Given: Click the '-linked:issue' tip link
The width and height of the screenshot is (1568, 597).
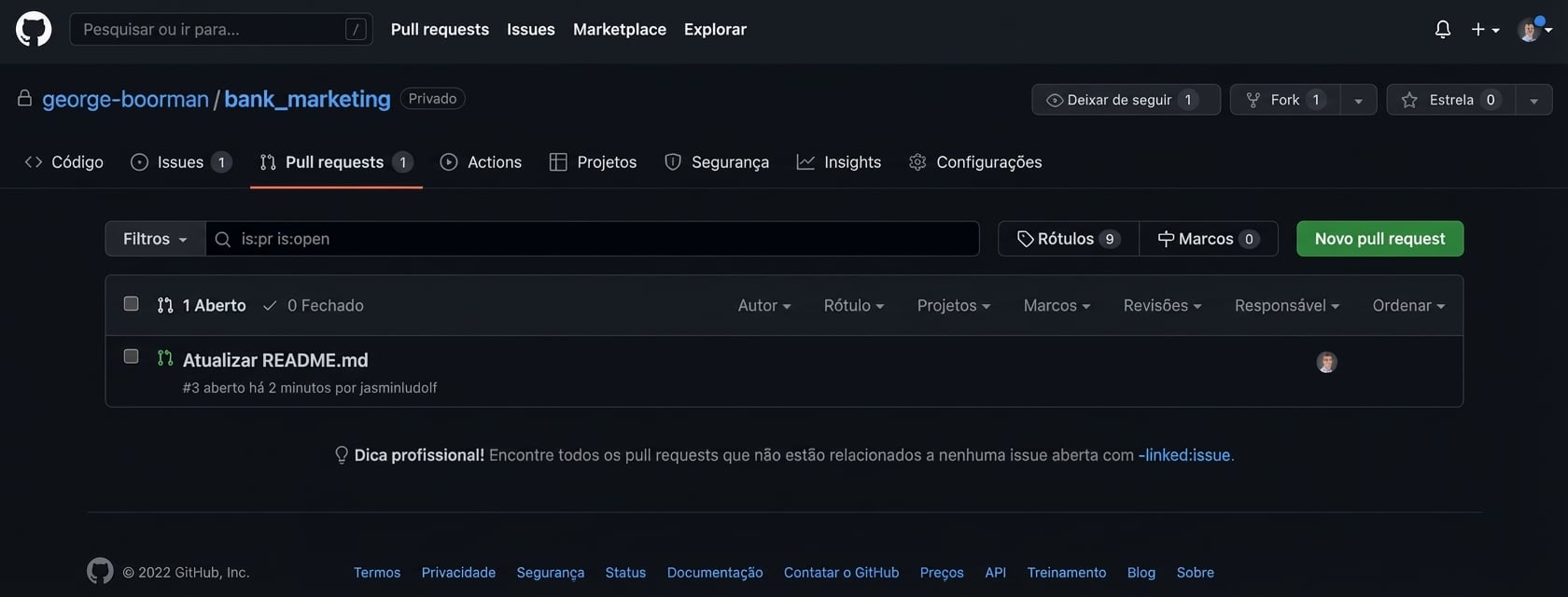Looking at the screenshot, I should point(1185,455).
